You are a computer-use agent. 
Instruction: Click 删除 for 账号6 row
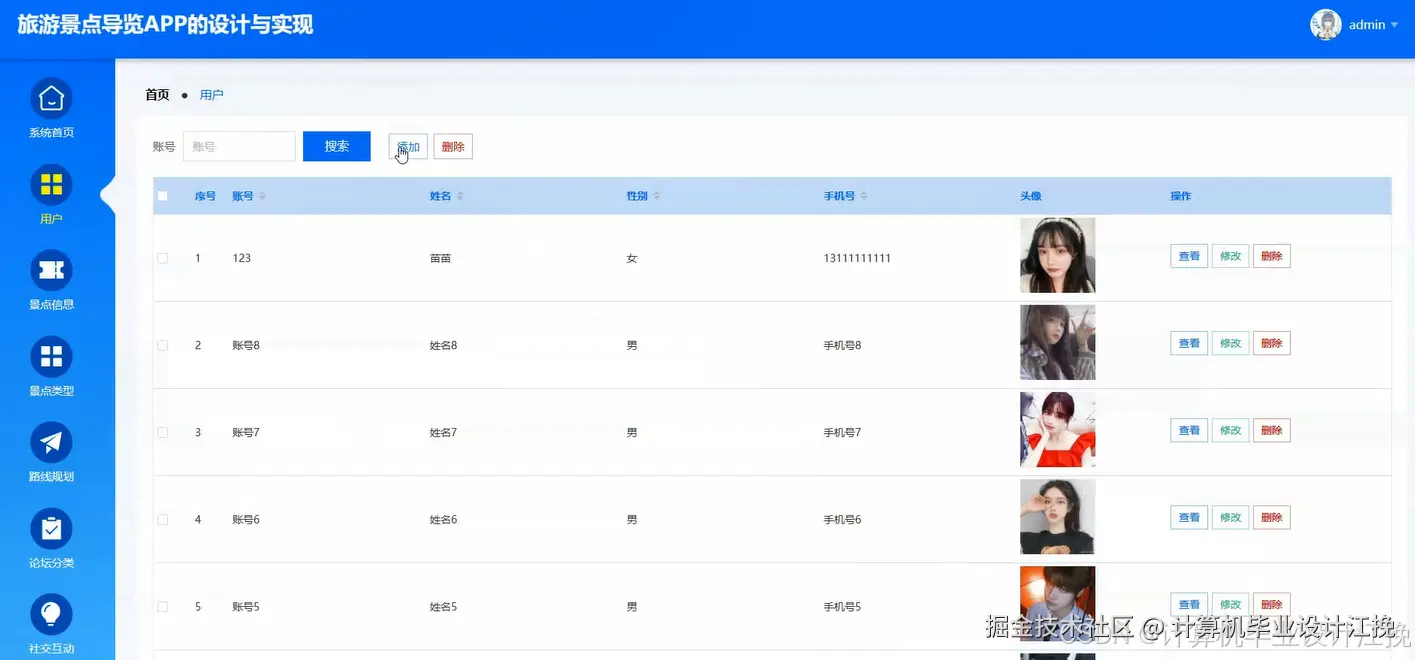(1272, 518)
